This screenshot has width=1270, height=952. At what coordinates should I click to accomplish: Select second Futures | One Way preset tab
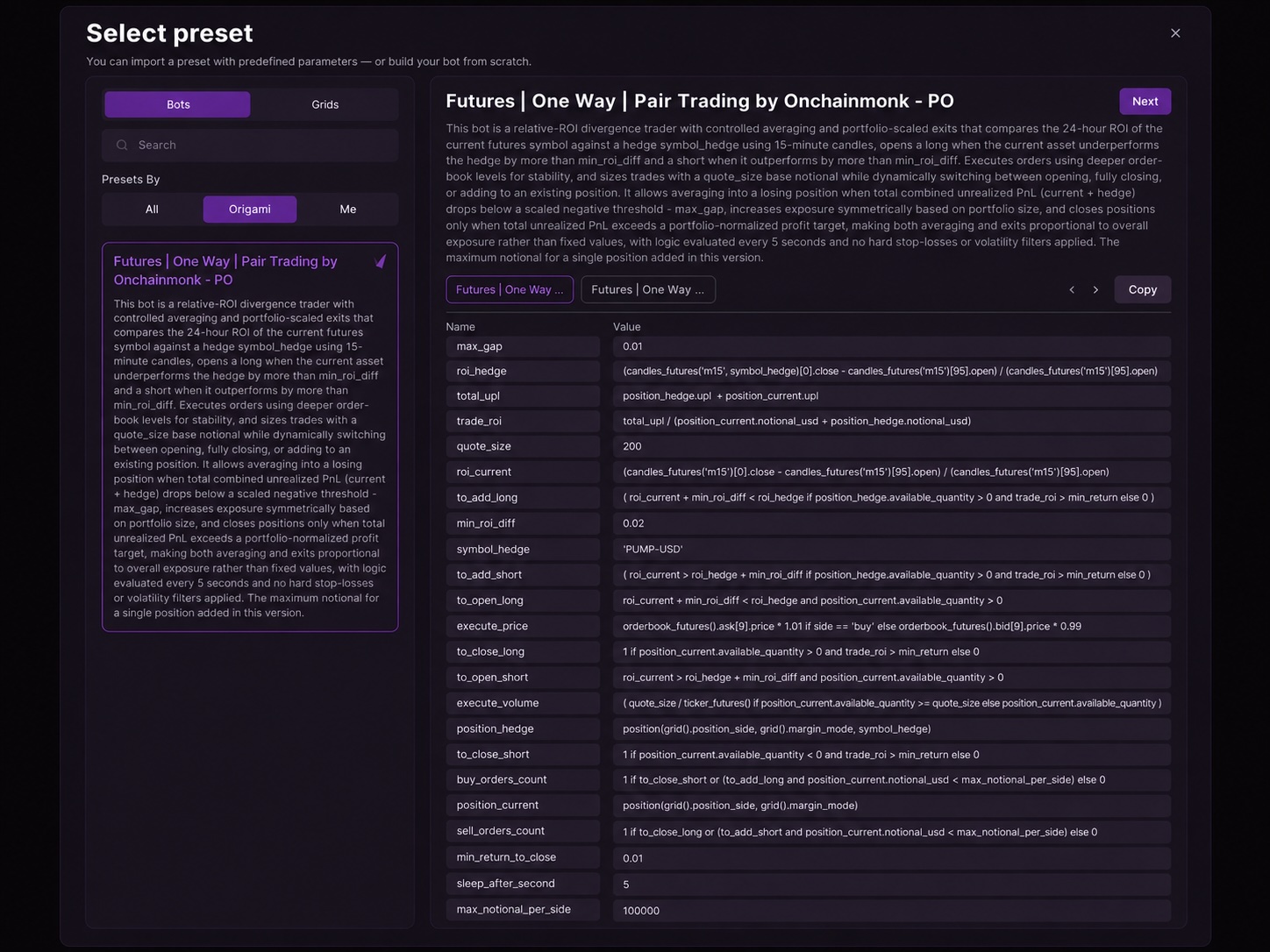tap(648, 290)
